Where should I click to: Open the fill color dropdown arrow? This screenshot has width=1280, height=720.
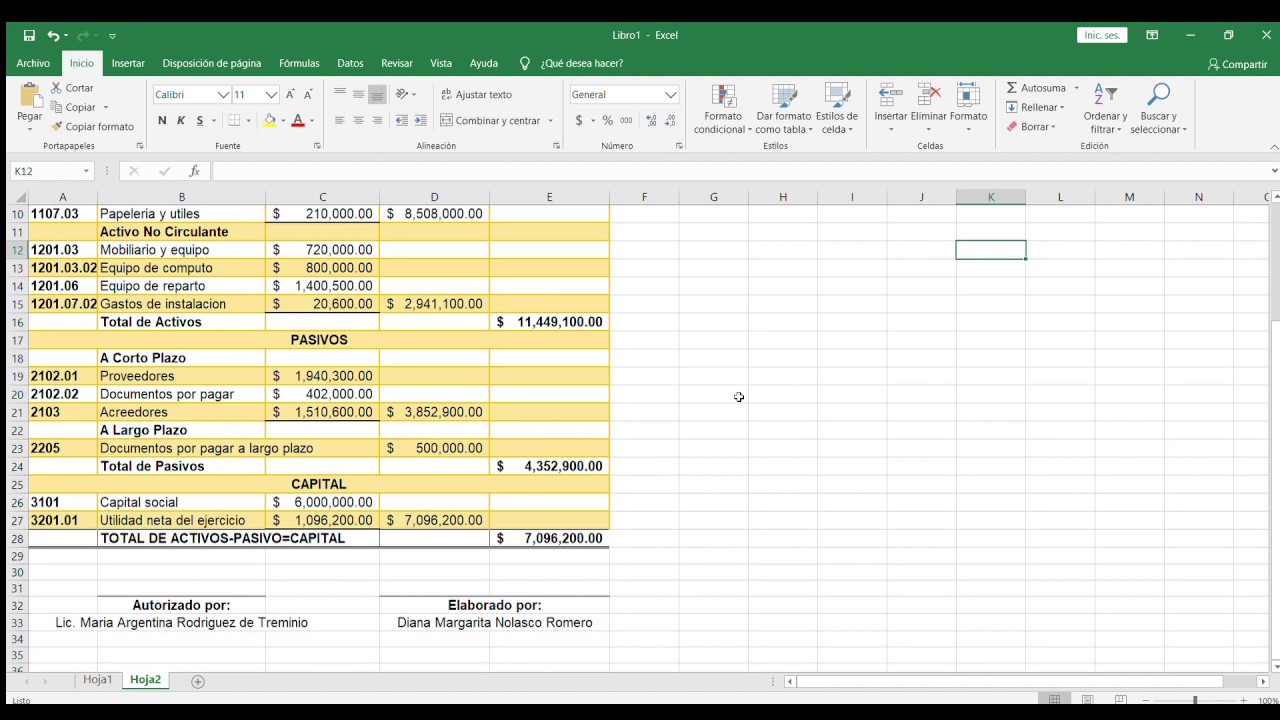click(283, 121)
